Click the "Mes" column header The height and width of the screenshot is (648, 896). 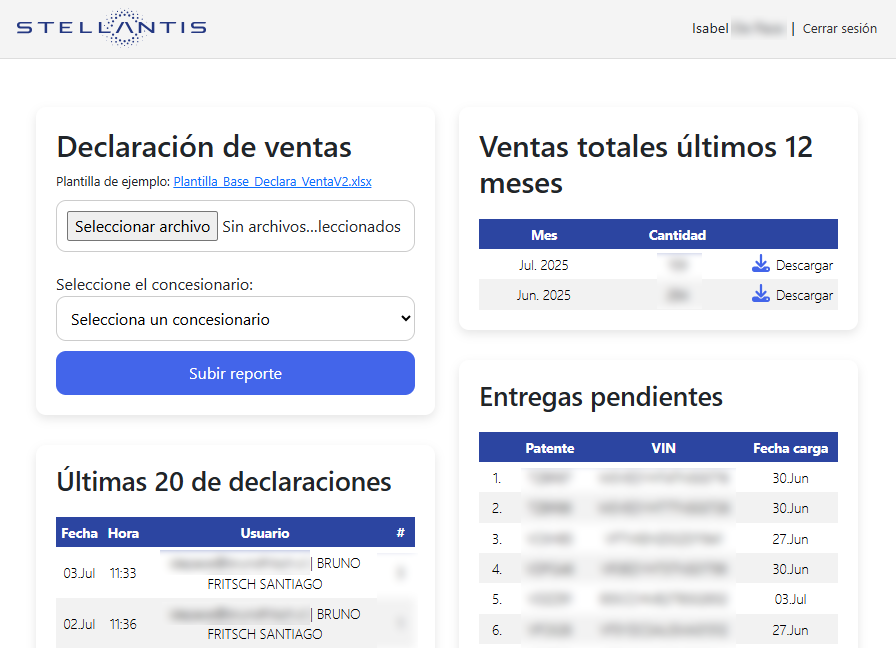tap(544, 235)
